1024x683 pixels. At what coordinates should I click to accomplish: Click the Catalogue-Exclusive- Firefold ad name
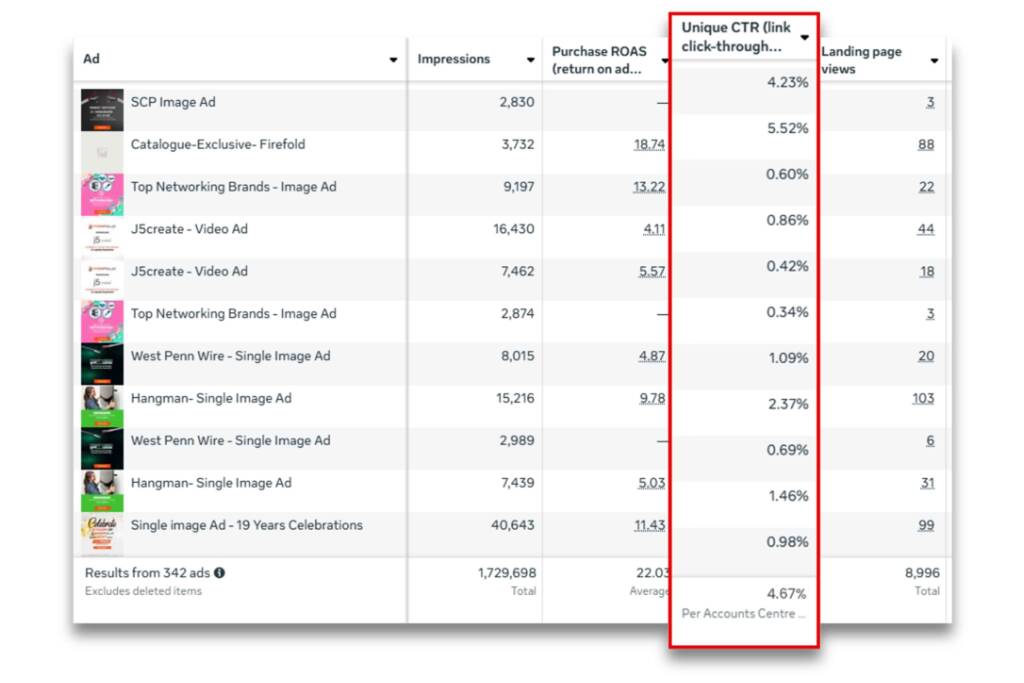point(218,144)
